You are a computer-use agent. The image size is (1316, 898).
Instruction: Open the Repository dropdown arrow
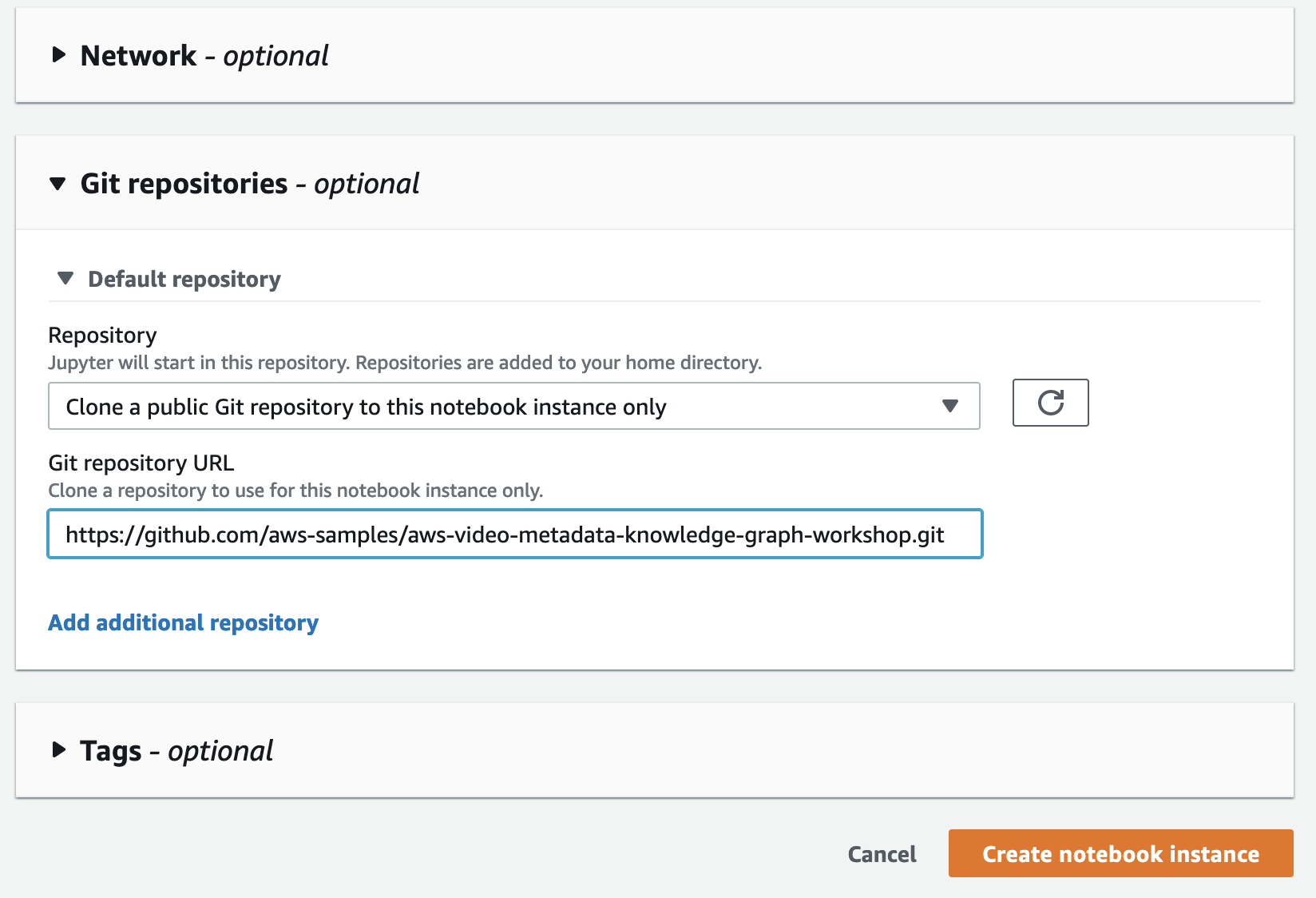point(949,407)
